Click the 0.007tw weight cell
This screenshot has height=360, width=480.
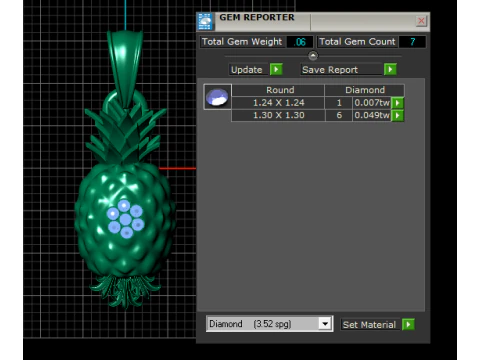coord(372,103)
